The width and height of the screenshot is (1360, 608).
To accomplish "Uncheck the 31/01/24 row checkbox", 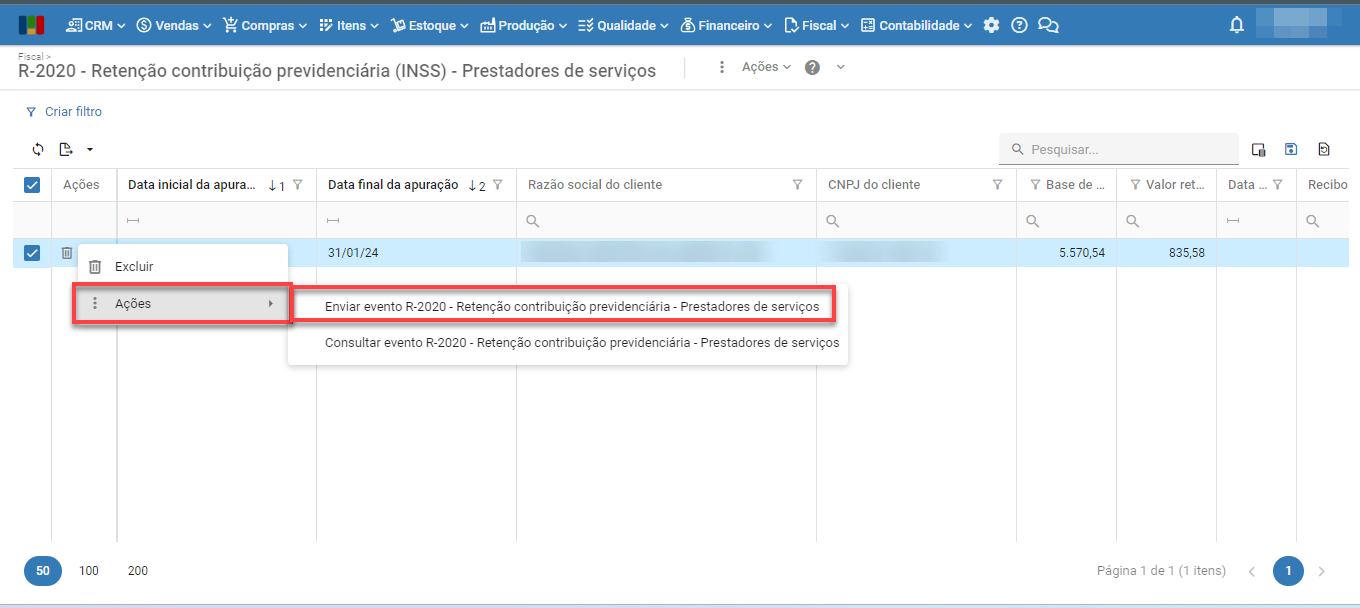I will [32, 253].
